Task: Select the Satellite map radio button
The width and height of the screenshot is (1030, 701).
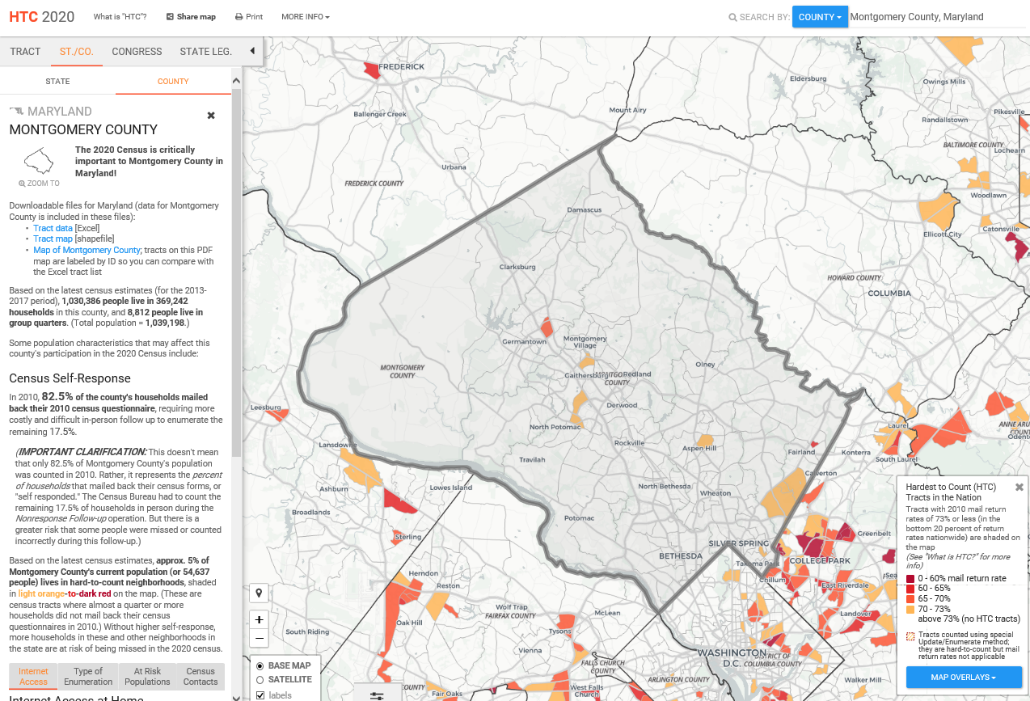Action: point(261,680)
